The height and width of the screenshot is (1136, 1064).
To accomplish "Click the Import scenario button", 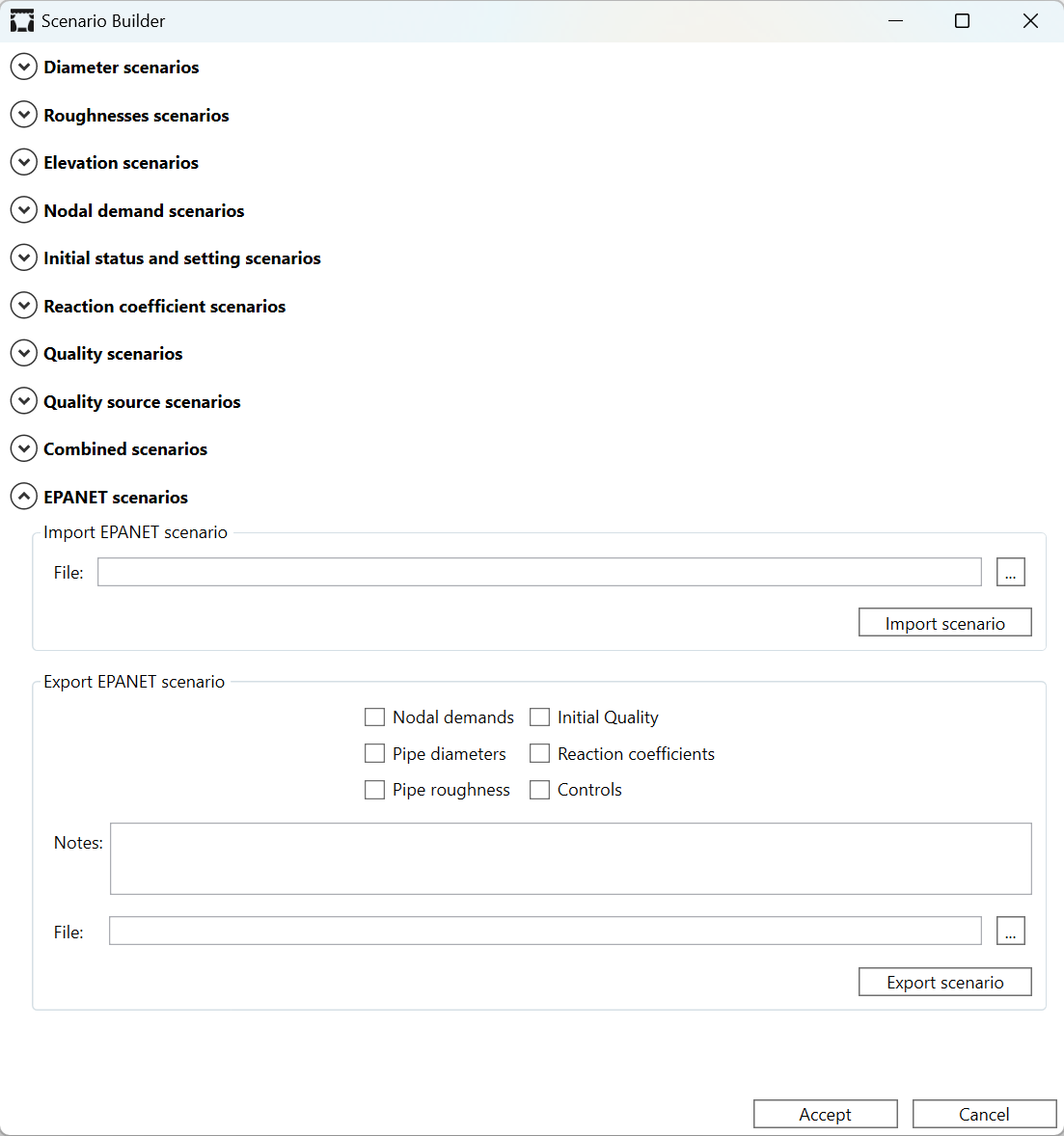I will coord(944,623).
